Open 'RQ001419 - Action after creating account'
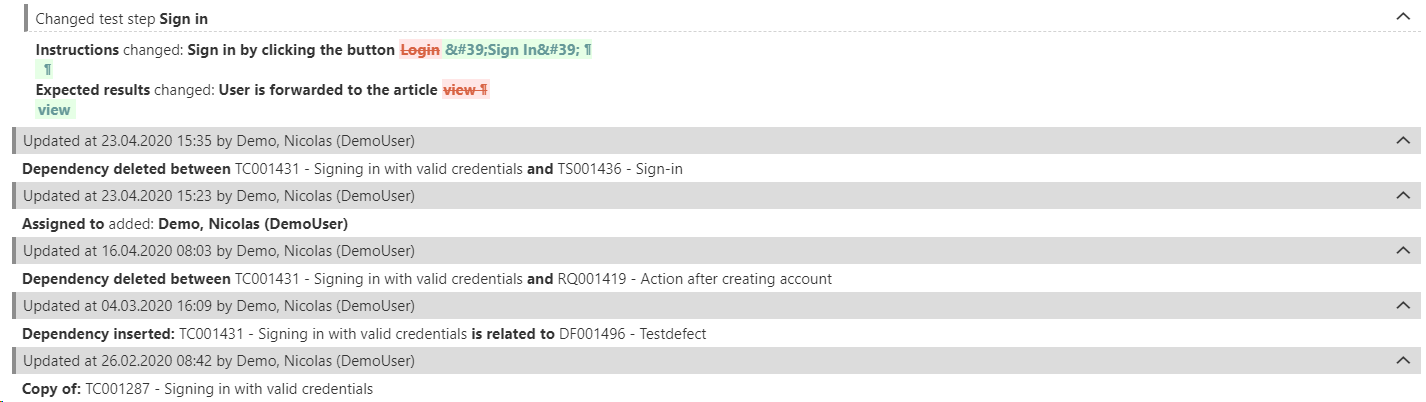This screenshot has height=402, width=1426. [x=694, y=279]
